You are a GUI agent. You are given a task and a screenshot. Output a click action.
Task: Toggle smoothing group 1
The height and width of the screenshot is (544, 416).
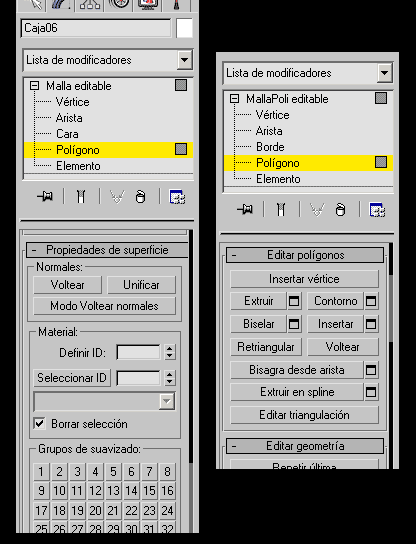(x=41, y=472)
